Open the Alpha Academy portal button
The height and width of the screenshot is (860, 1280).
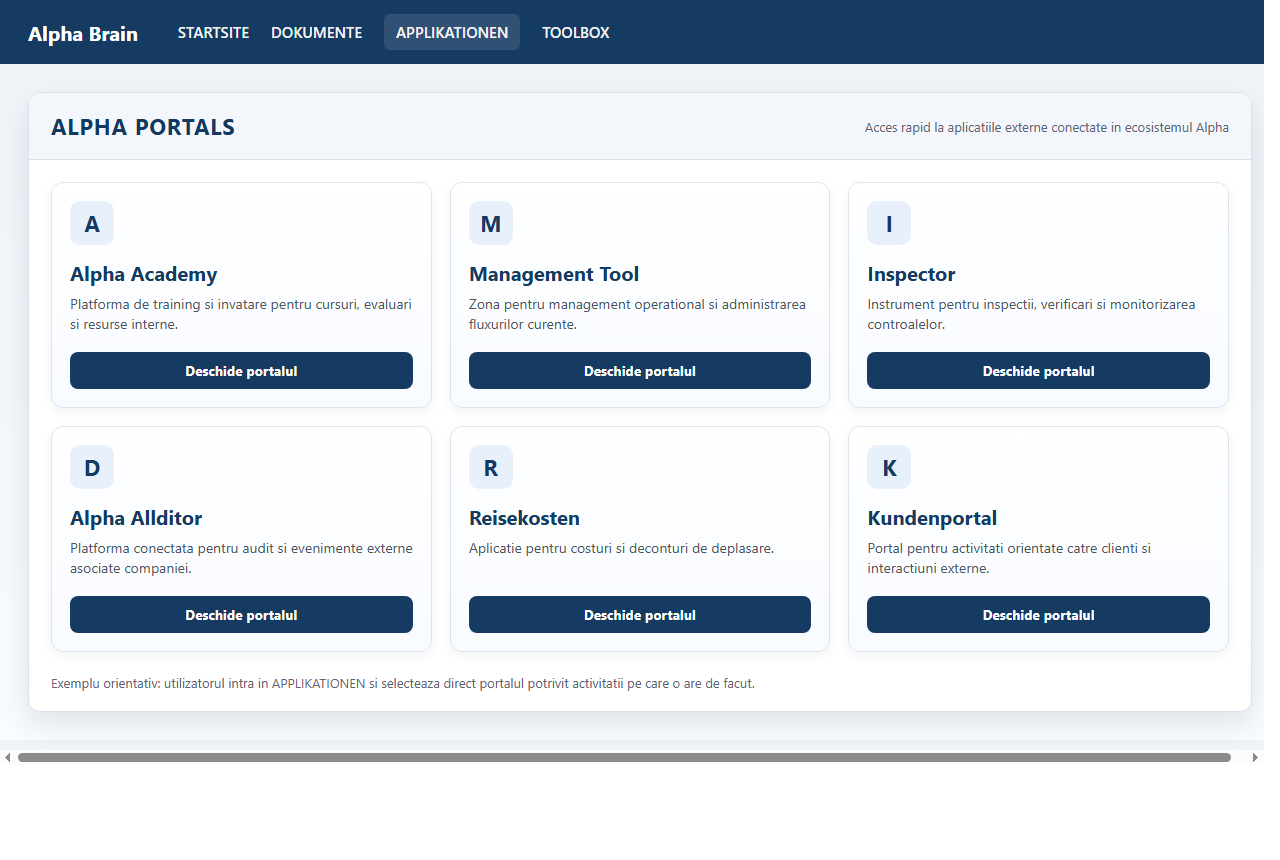pos(241,371)
